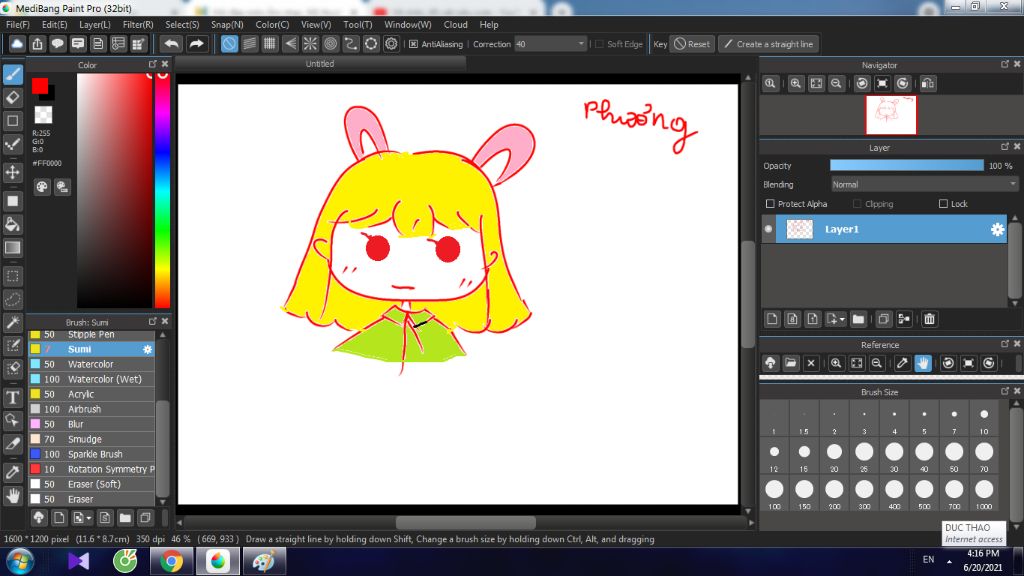Select the Hand tool

tap(12, 496)
